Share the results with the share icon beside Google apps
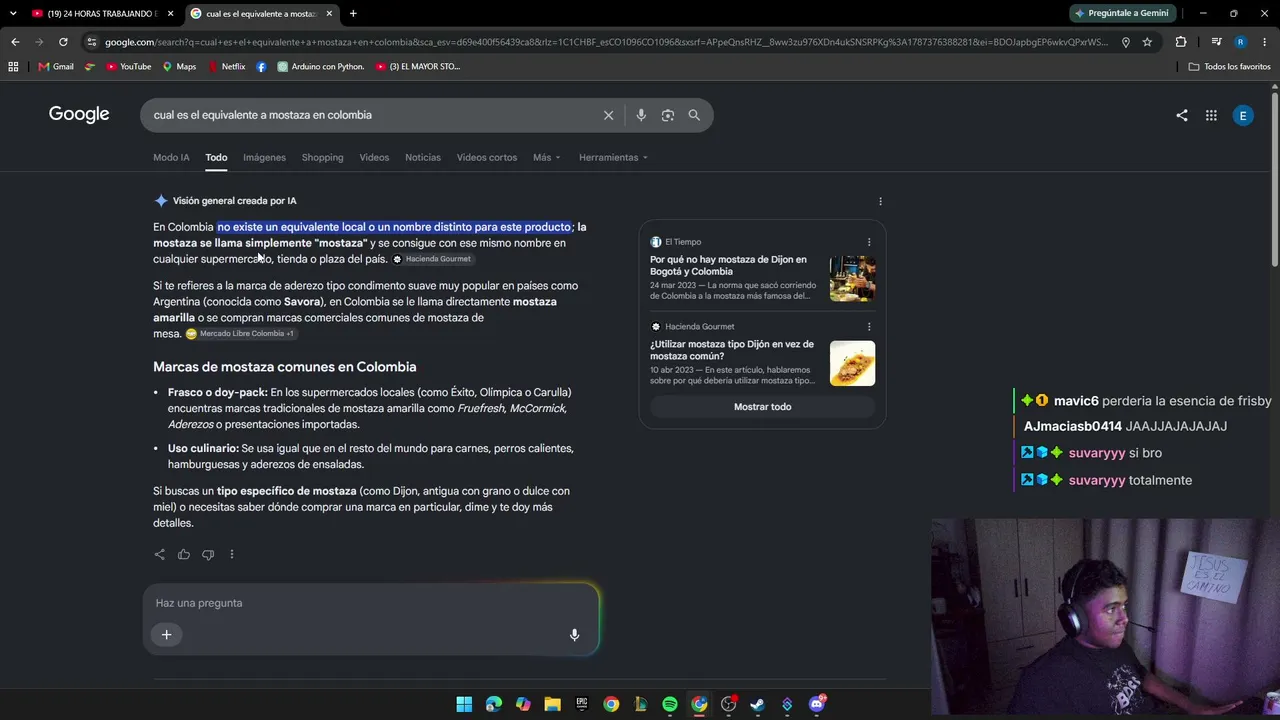 click(1182, 115)
